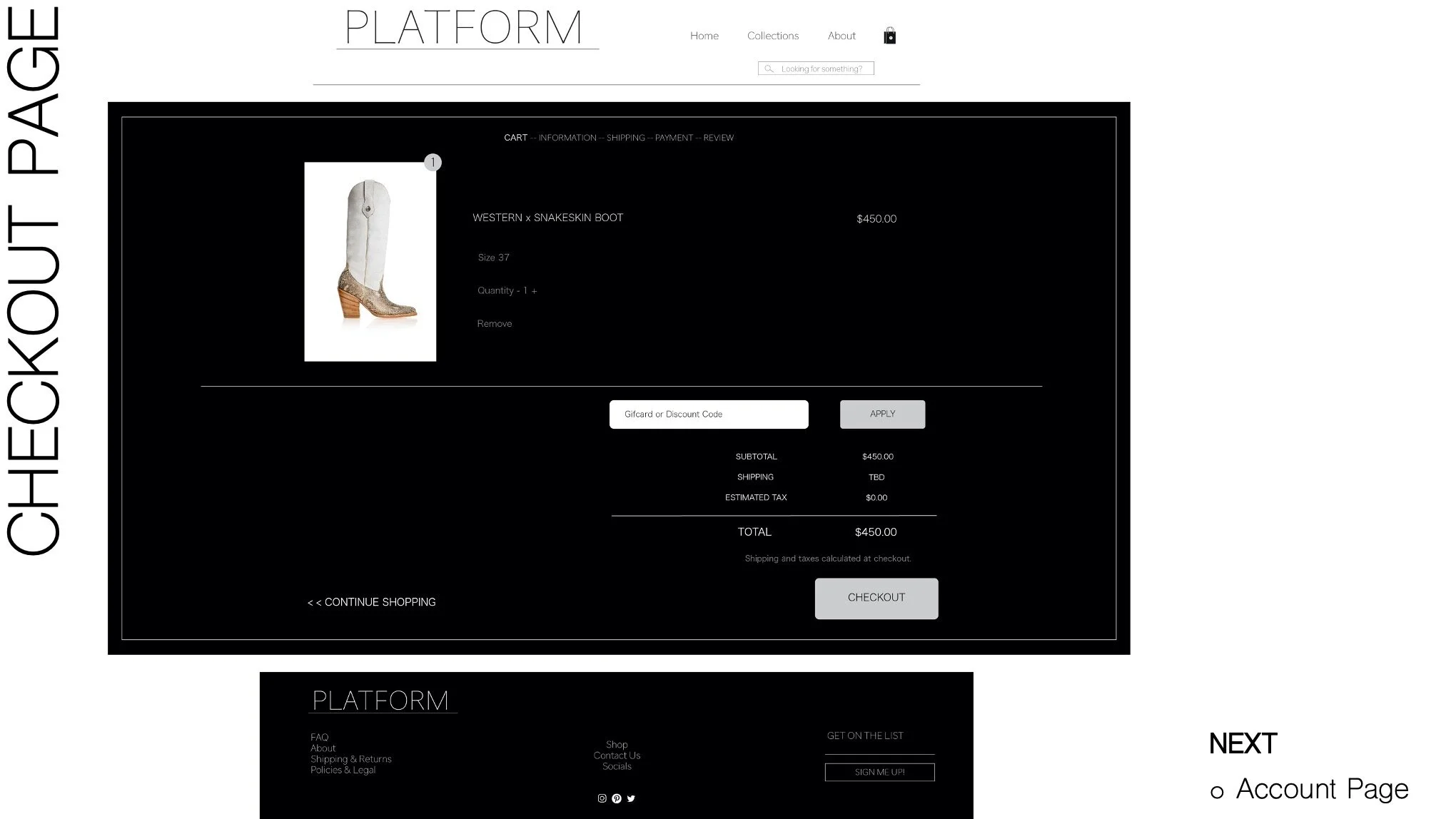
Task: Open the shopping bag icon
Action: pos(889,36)
